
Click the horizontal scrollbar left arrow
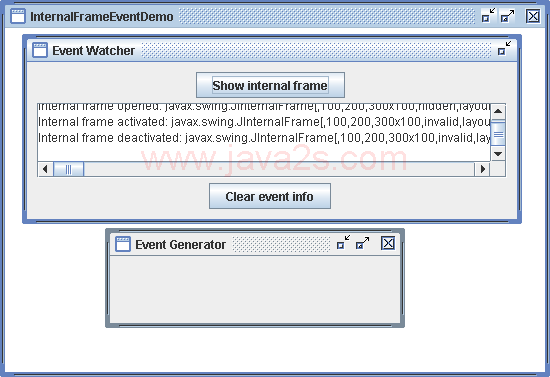coord(45,169)
